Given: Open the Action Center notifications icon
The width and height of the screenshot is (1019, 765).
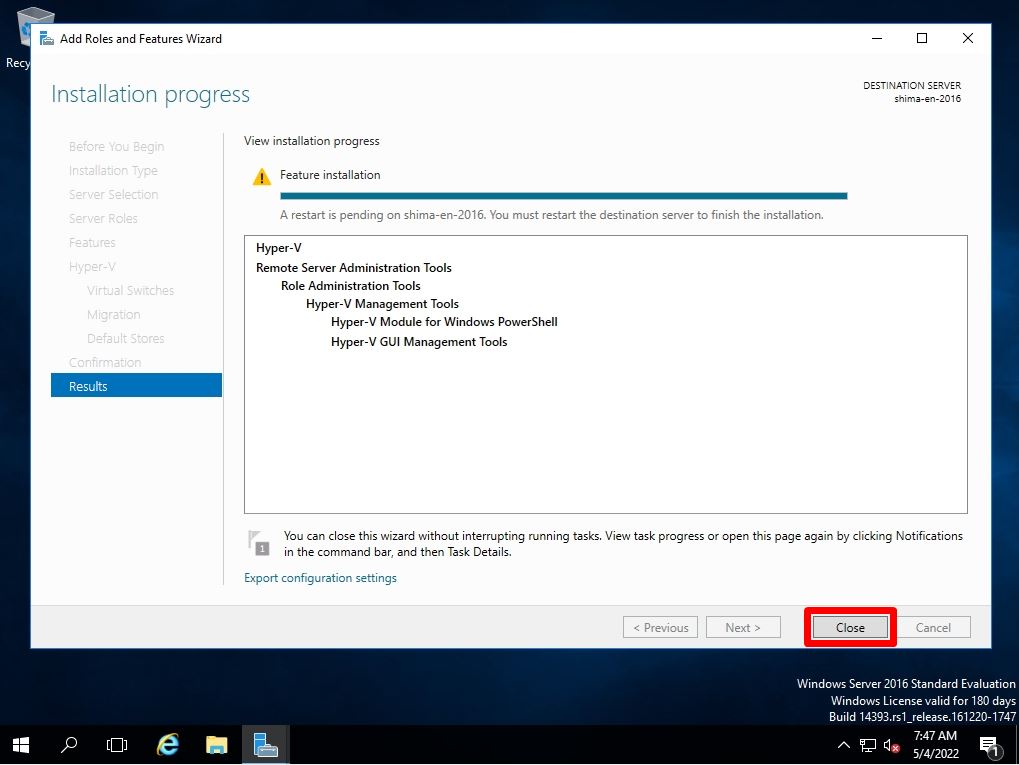Looking at the screenshot, I should (x=990, y=746).
